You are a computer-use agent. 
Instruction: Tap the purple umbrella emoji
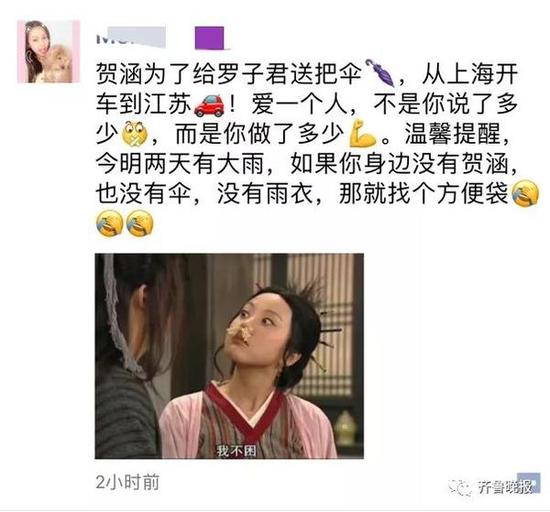click(380, 73)
